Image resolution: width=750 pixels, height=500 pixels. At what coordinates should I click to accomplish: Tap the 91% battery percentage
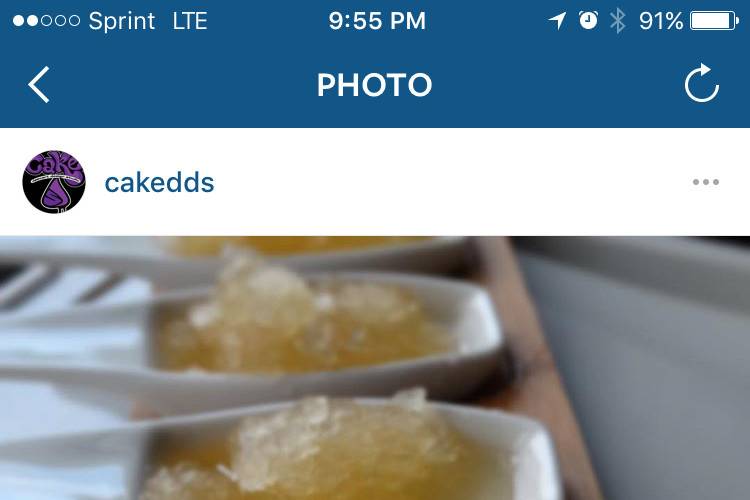(x=661, y=21)
